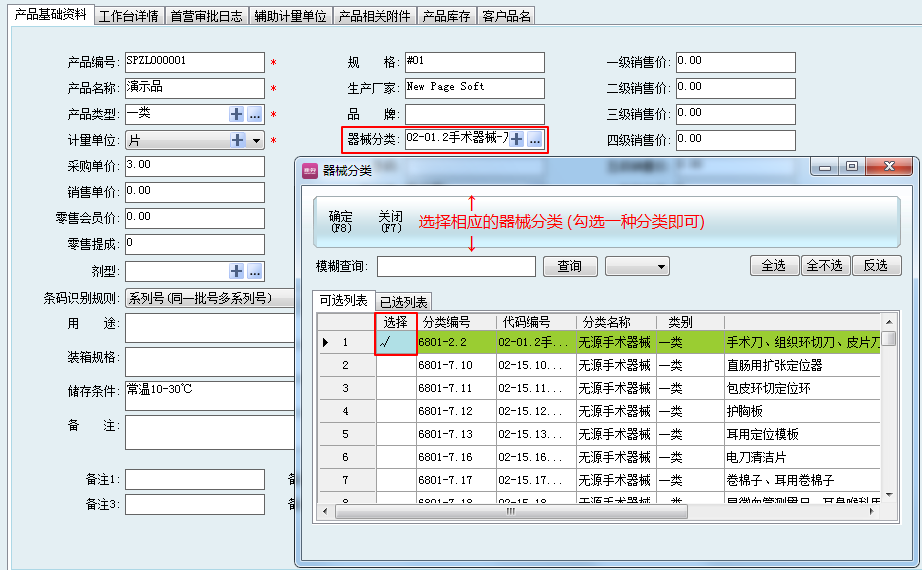This screenshot has height=570, width=922.
Task: Click the plus icon in 计量单位 field
Action: pyautogui.click(x=237, y=141)
